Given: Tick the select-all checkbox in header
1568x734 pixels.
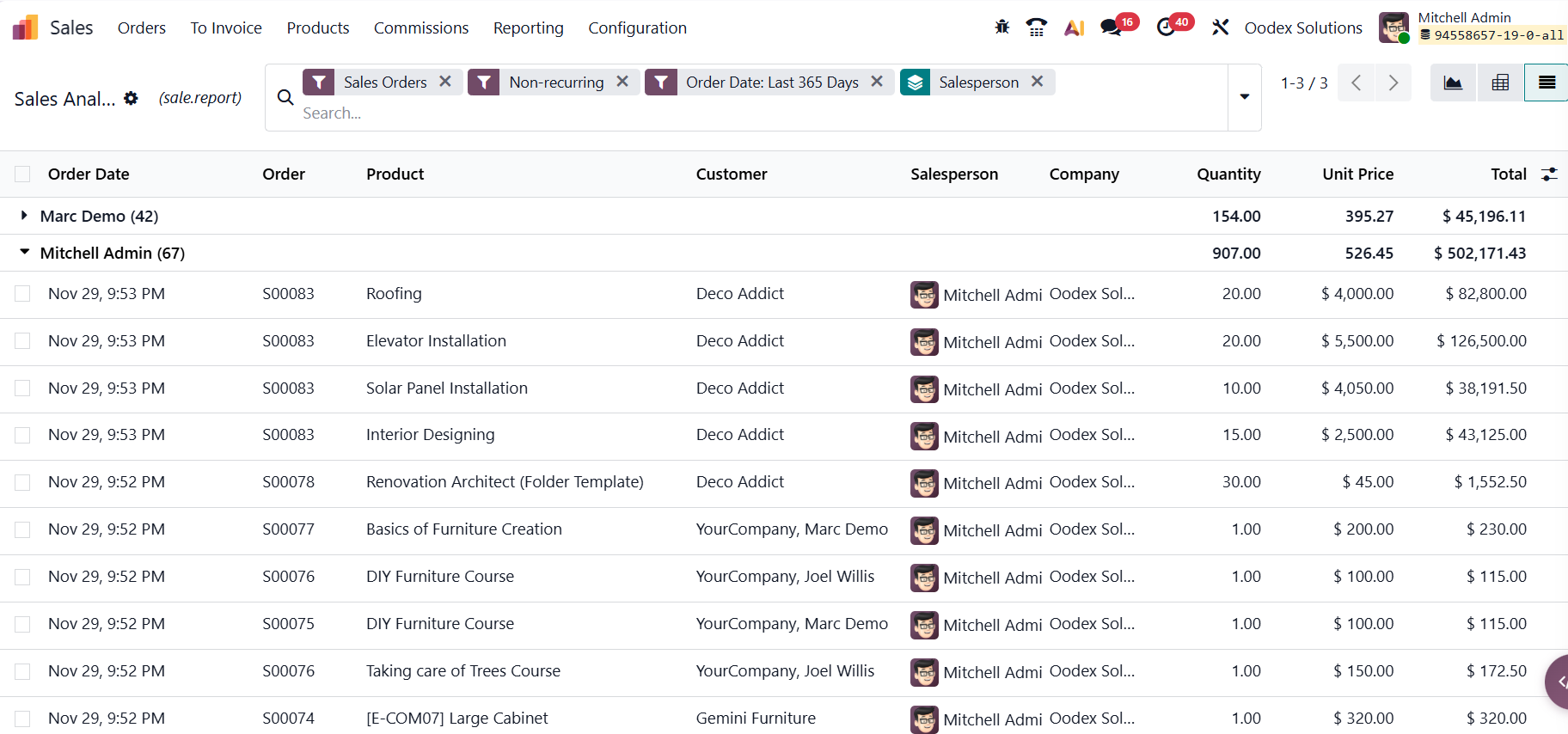Looking at the screenshot, I should (x=22, y=174).
